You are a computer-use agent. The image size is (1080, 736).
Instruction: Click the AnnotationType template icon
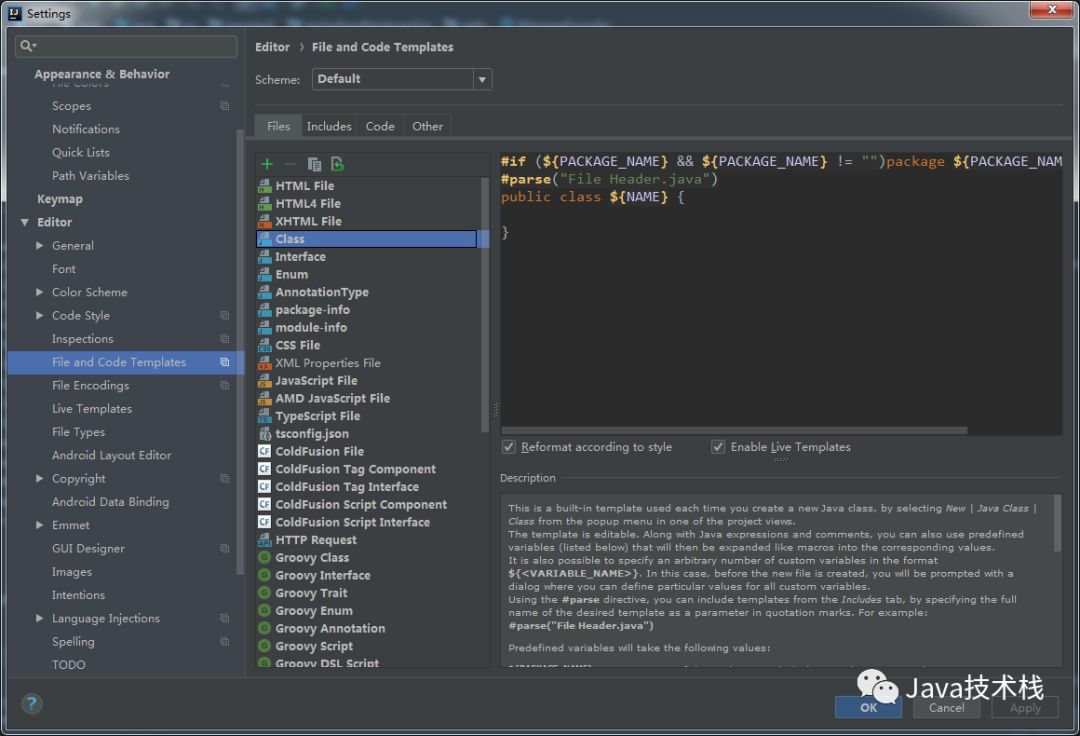click(x=264, y=292)
